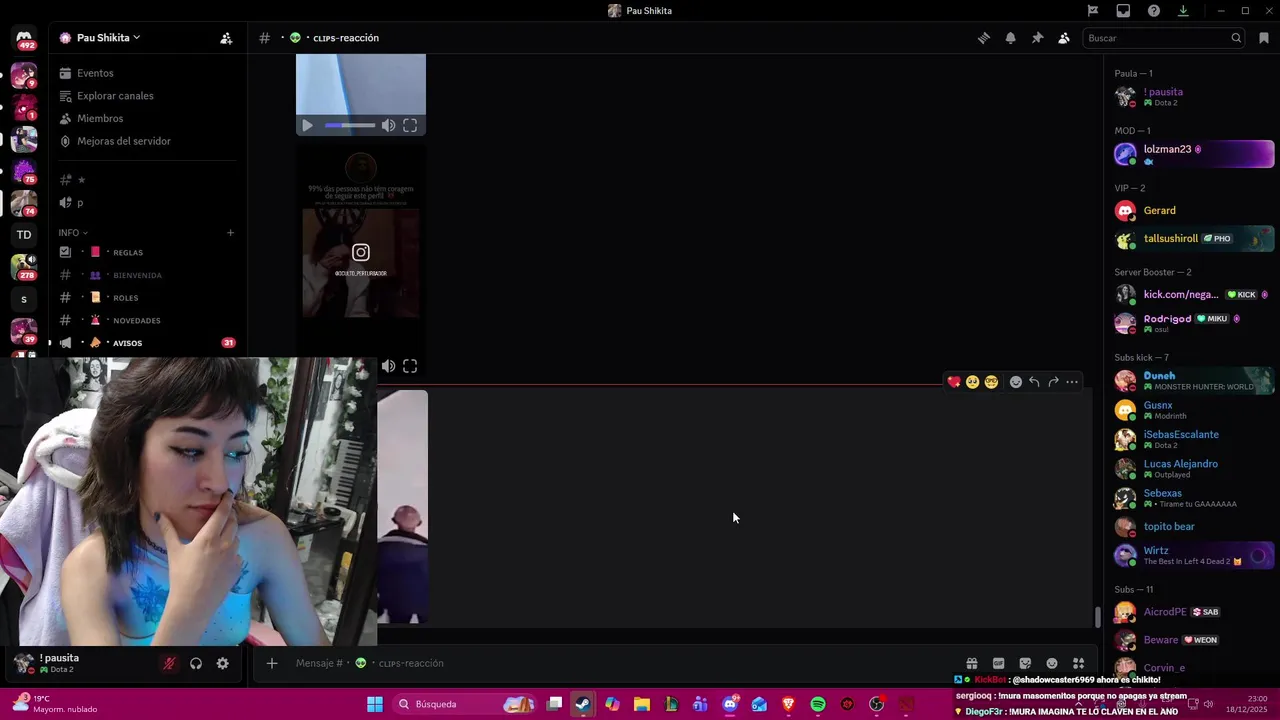1280x720 pixels.
Task: Mute the top video player
Action: (x=388, y=125)
